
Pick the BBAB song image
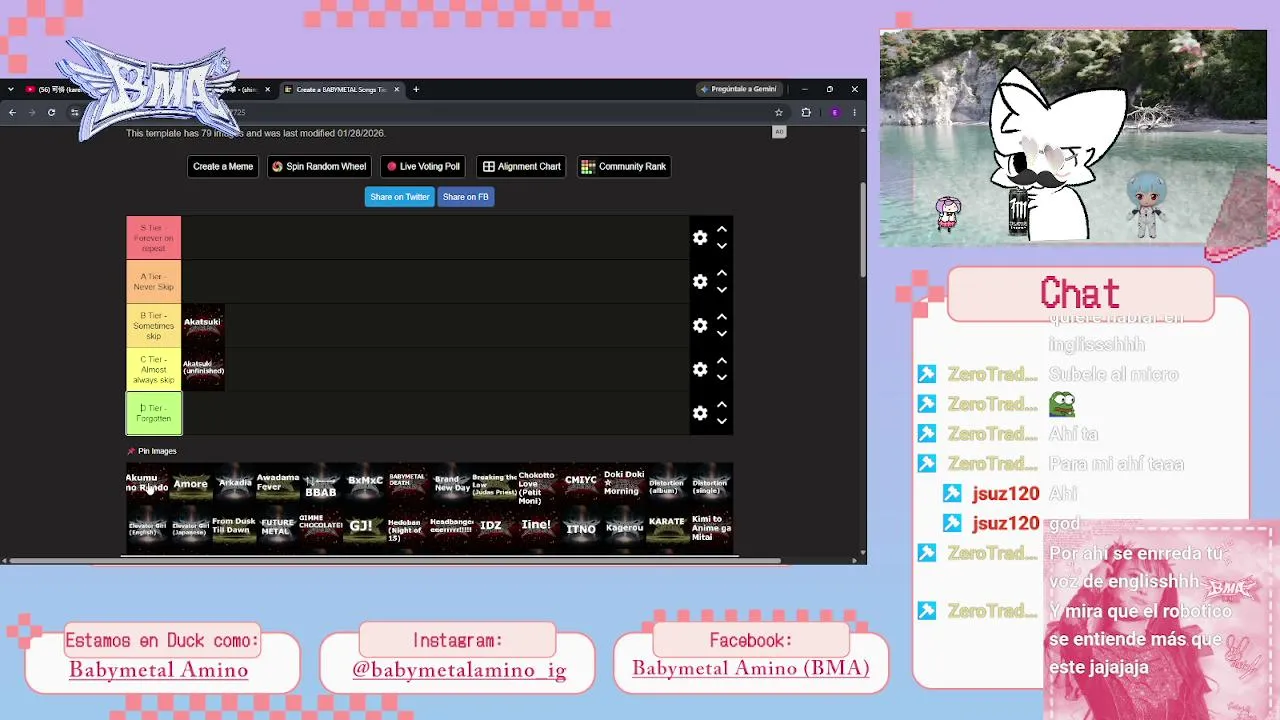(321, 484)
